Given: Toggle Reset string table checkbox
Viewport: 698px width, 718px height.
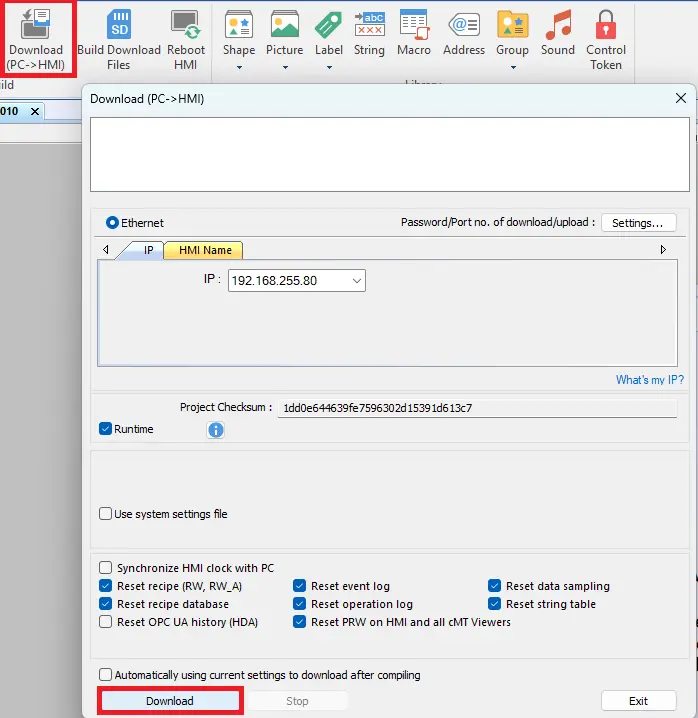Looking at the screenshot, I should 494,604.
